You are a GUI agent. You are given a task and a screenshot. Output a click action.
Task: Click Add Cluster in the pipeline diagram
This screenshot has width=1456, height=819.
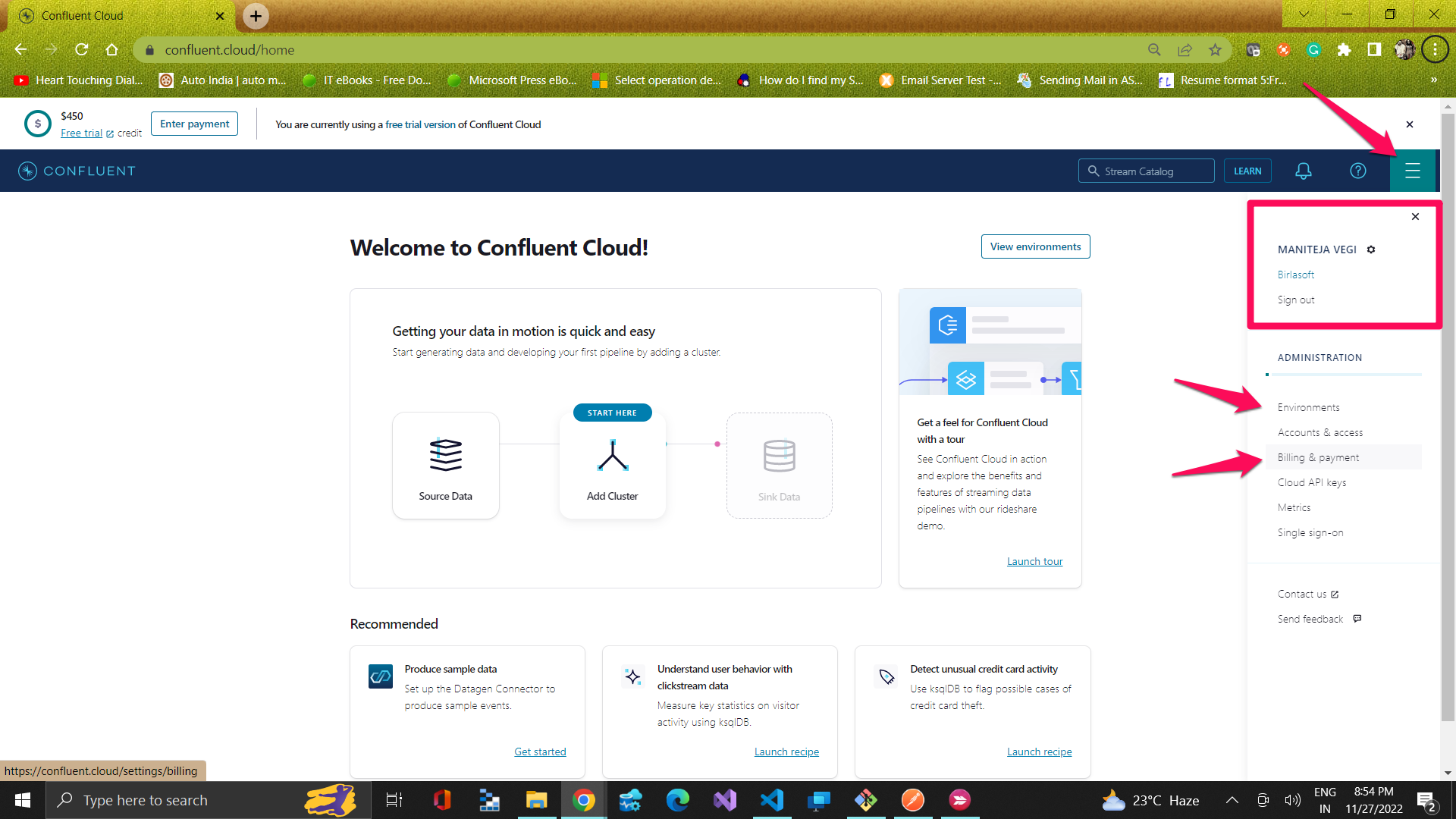(612, 465)
